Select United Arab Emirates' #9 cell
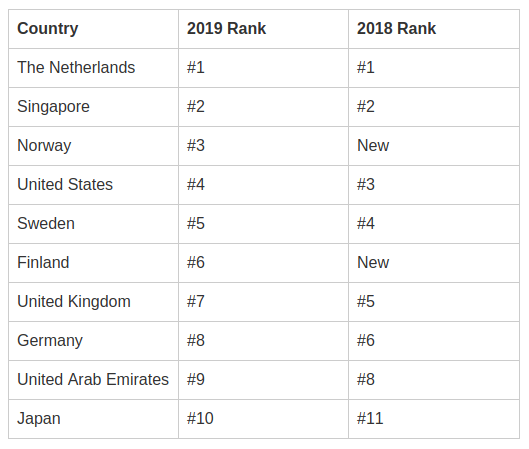Image resolution: width=529 pixels, height=449 pixels. (263, 380)
